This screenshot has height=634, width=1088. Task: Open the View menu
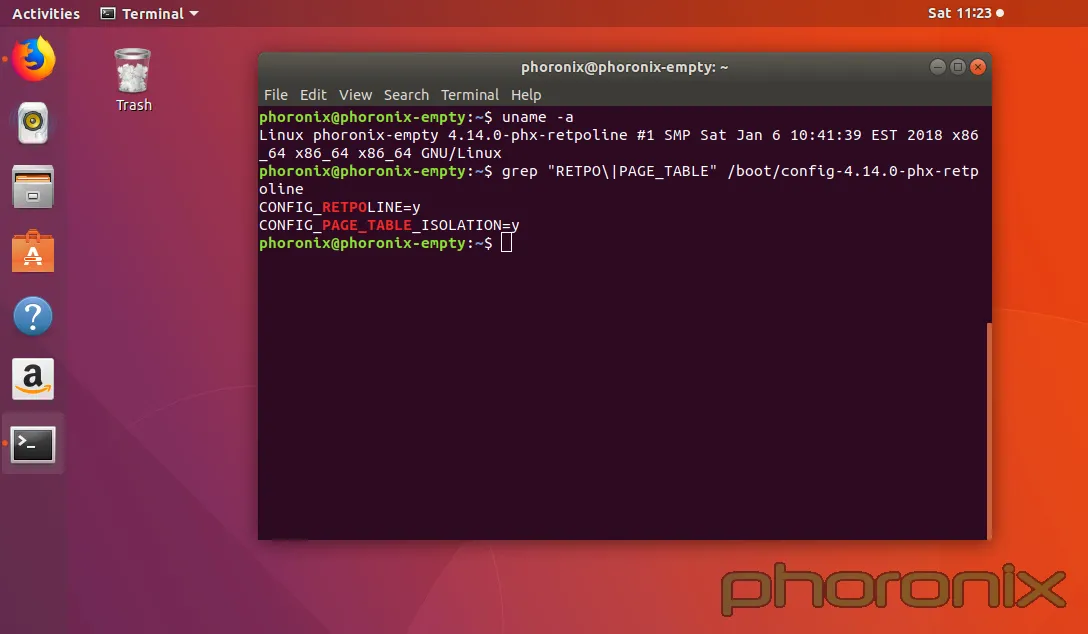tap(355, 95)
